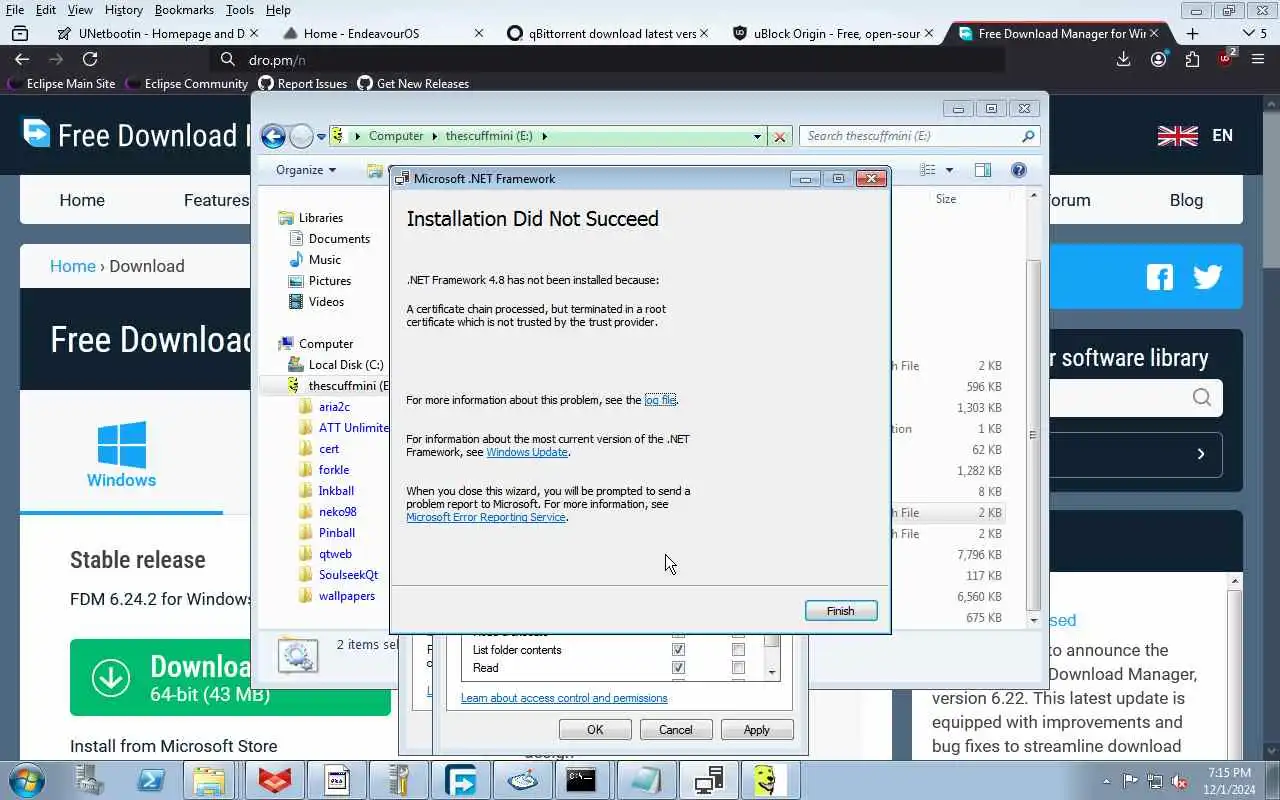1280x800 pixels.
Task: Select the aria2c folder
Action: (x=334, y=407)
